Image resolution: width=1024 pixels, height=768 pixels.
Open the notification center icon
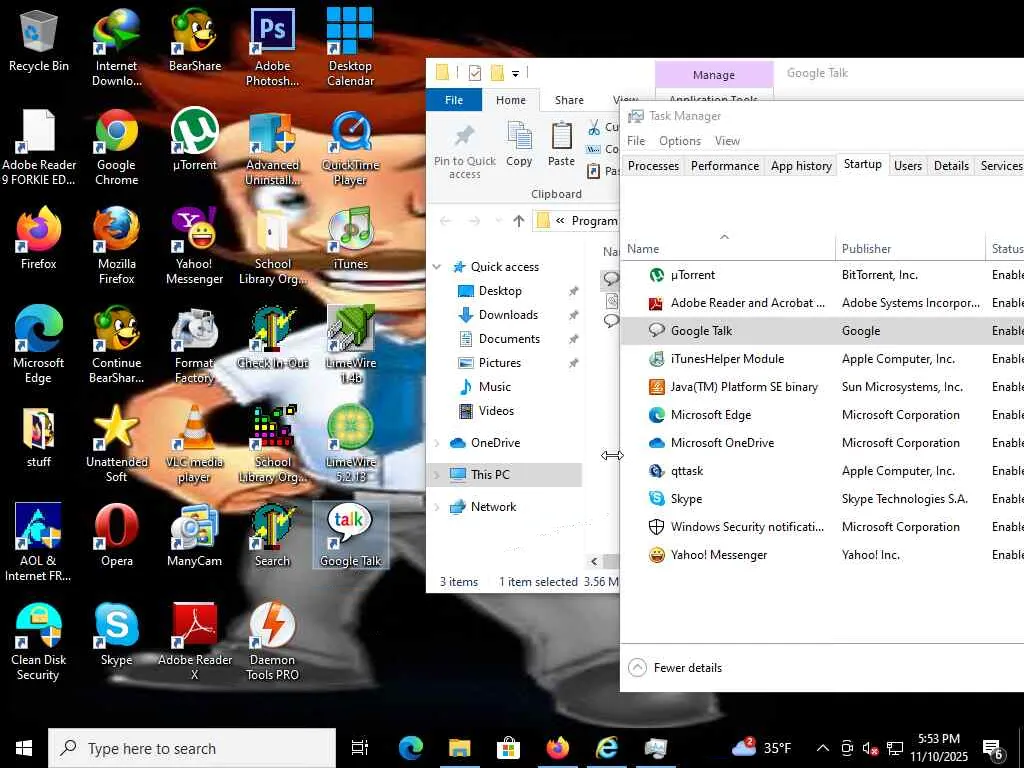[993, 748]
